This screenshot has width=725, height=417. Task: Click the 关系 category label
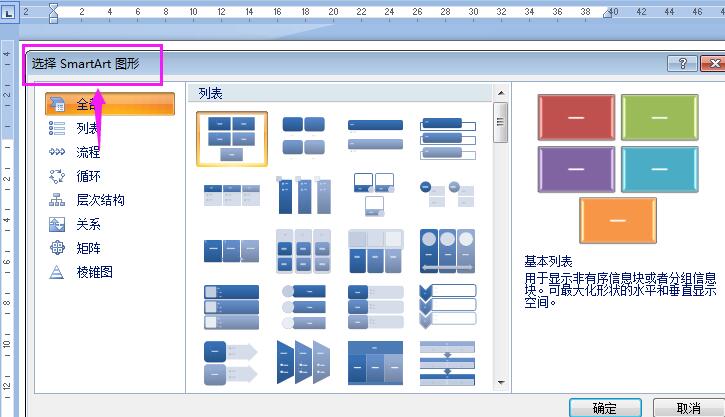point(88,224)
